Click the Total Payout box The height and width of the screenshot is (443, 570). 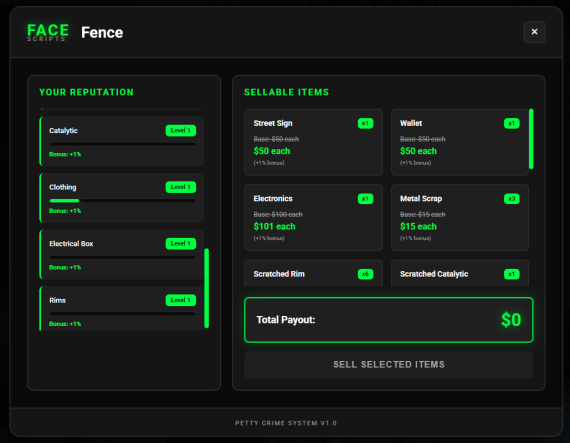(x=389, y=320)
